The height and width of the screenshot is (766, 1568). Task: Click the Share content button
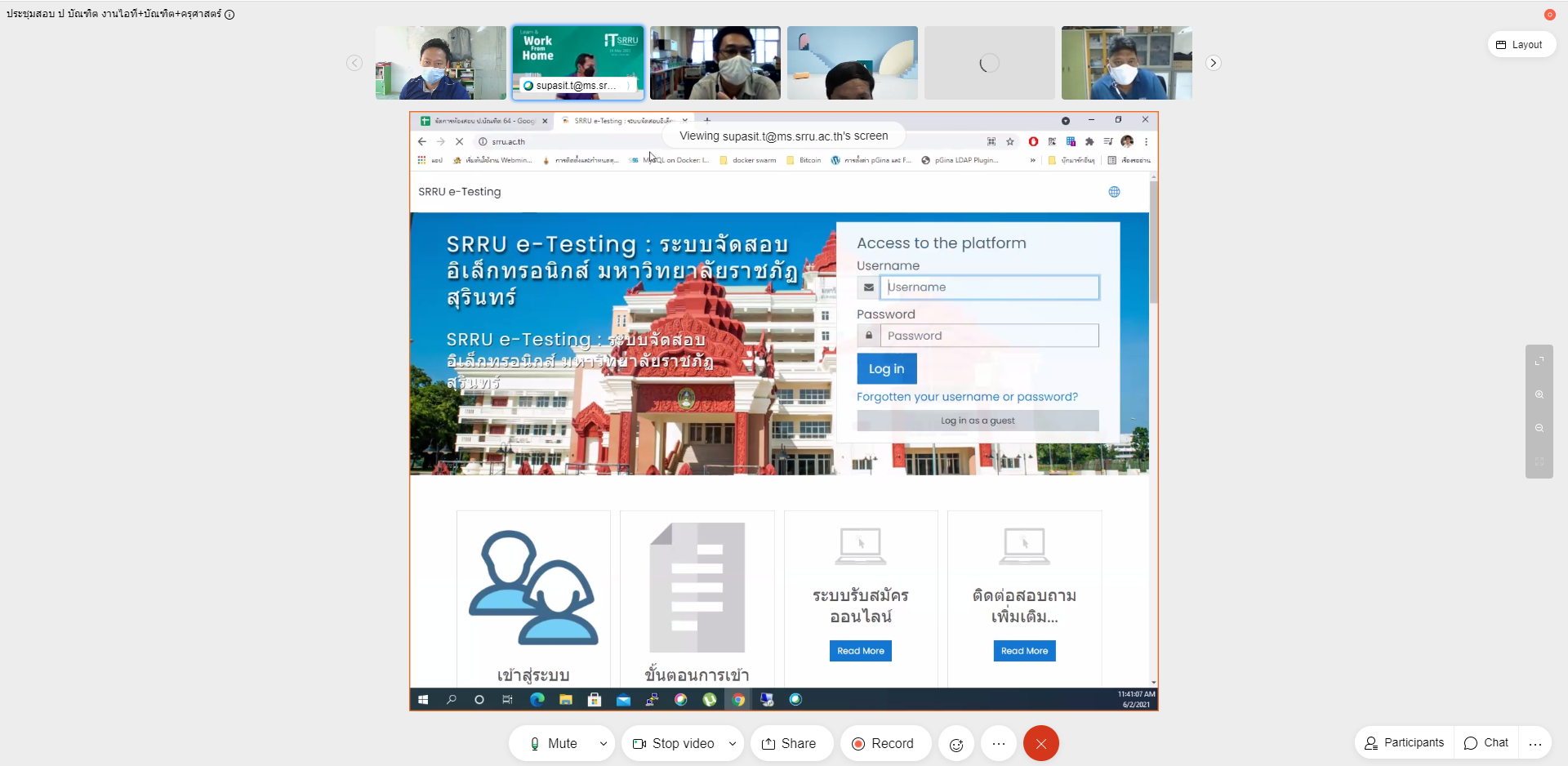pyautogui.click(x=789, y=744)
